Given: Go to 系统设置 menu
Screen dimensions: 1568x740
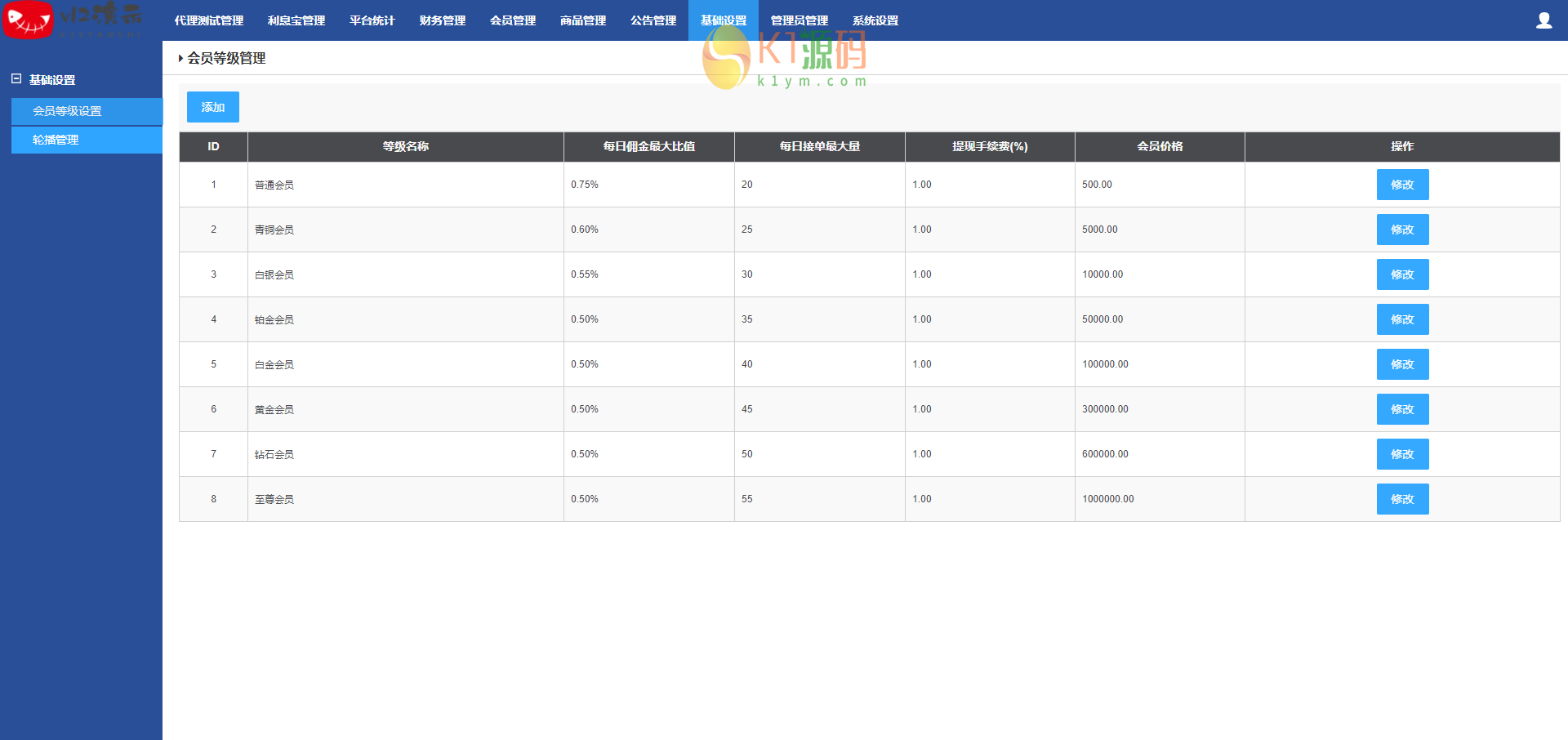Looking at the screenshot, I should coord(875,20).
